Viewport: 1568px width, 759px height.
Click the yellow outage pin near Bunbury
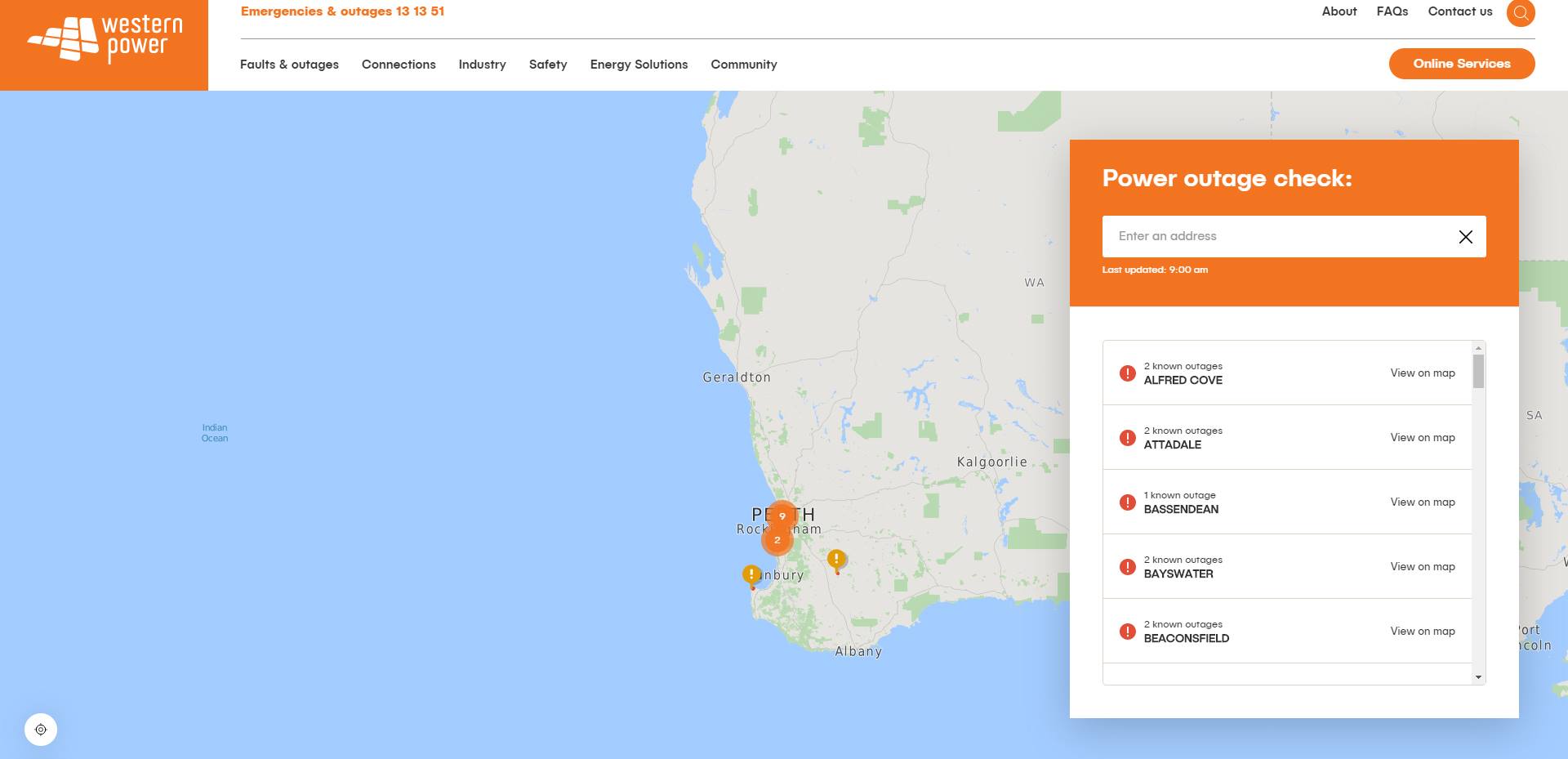tap(751, 575)
